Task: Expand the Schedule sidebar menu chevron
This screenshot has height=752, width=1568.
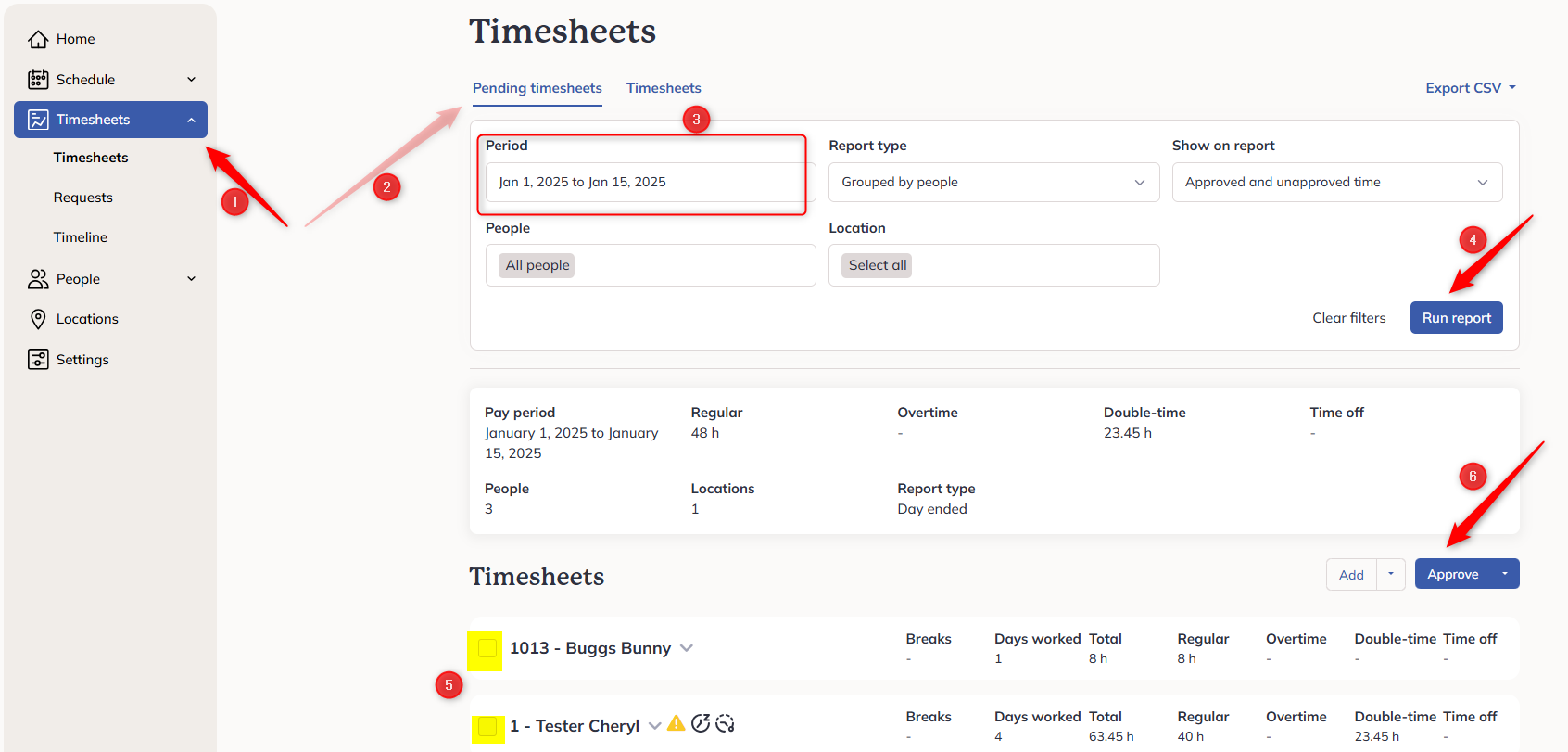Action: [192, 80]
